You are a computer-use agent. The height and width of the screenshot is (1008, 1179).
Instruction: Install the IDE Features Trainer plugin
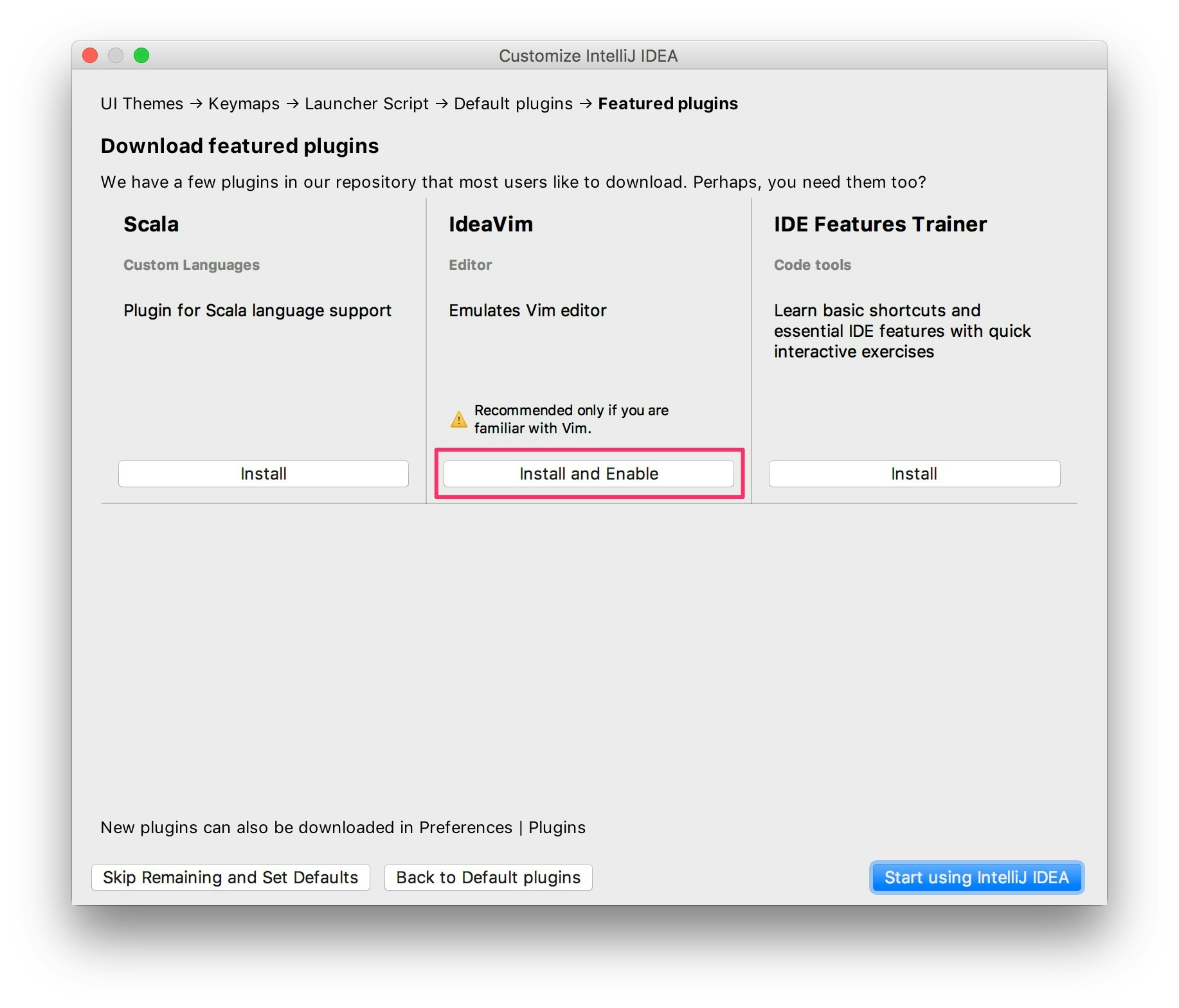click(914, 474)
